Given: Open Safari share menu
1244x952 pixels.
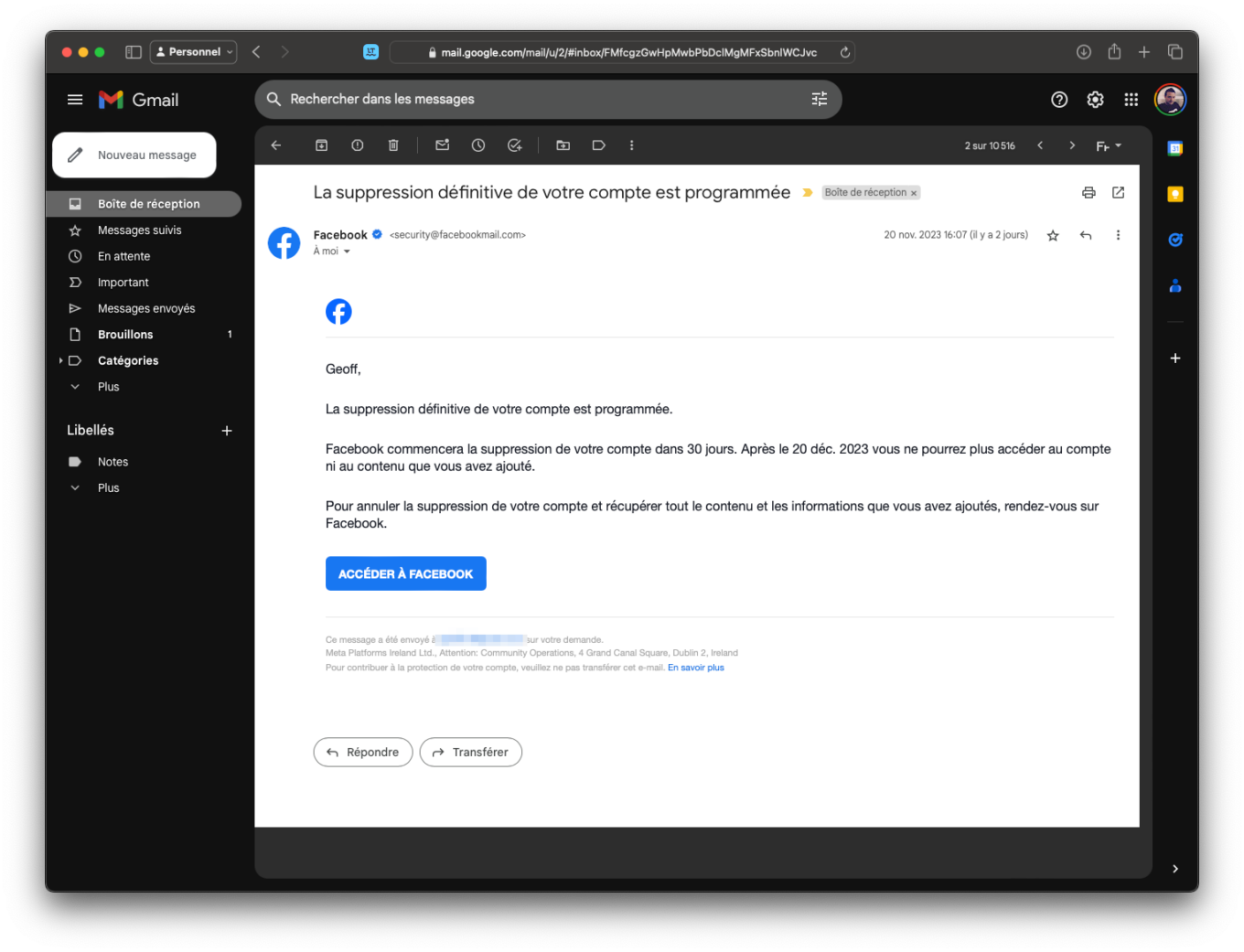Looking at the screenshot, I should click(x=1114, y=51).
